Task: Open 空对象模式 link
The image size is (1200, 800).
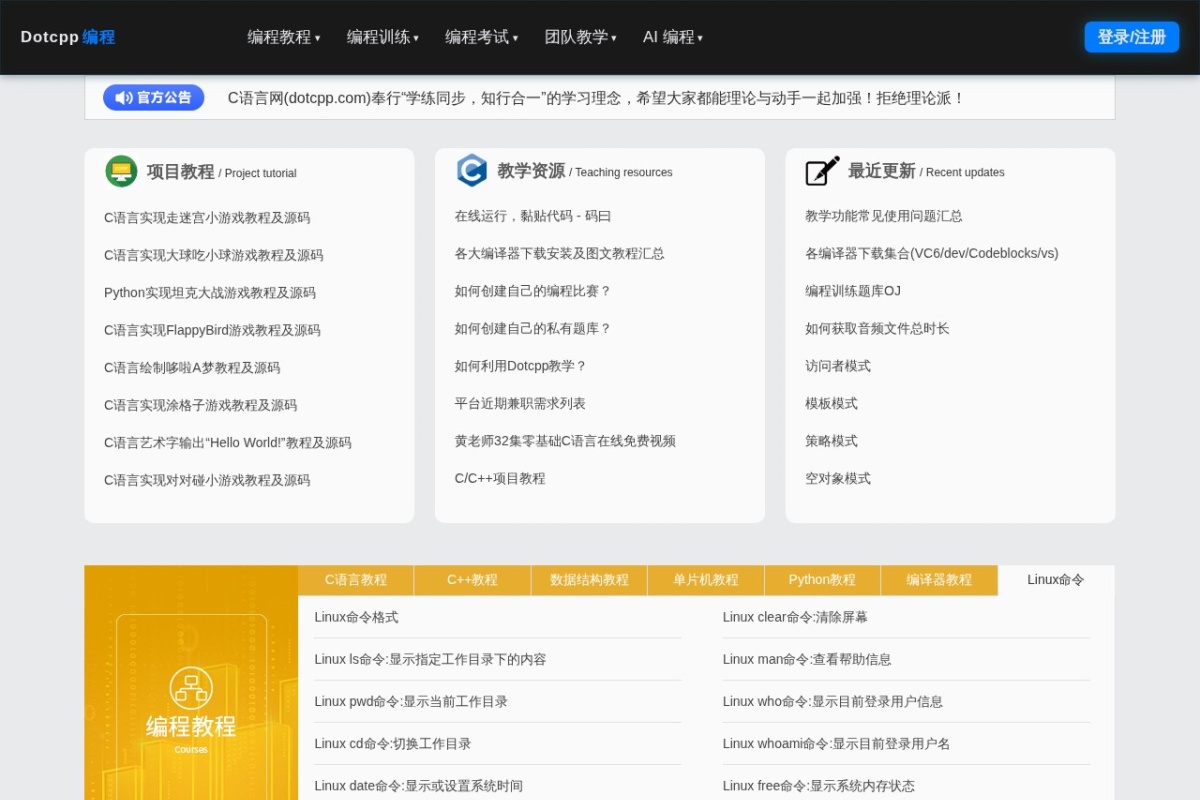Action: click(x=838, y=478)
